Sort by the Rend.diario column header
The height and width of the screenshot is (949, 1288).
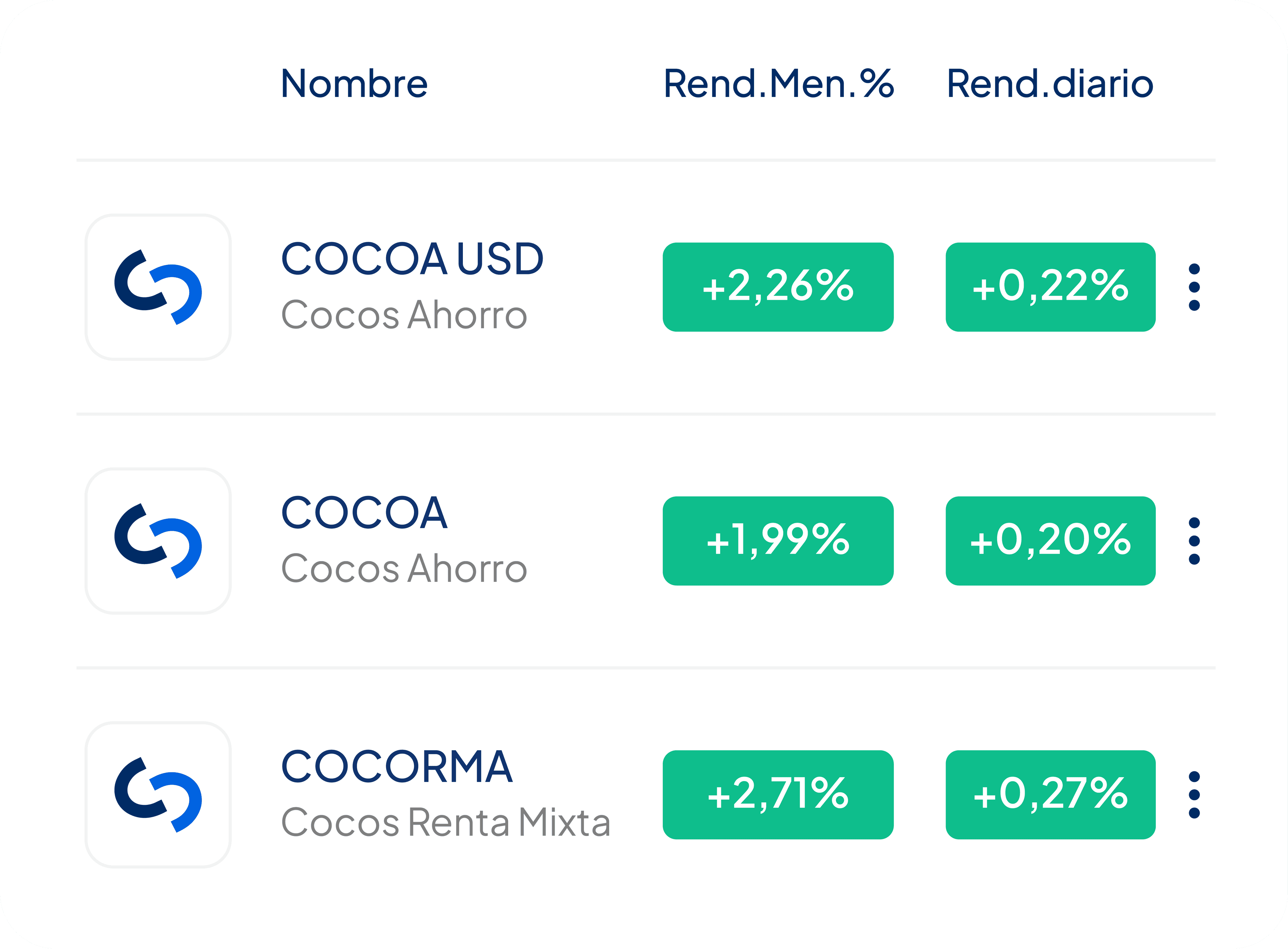(x=1050, y=84)
